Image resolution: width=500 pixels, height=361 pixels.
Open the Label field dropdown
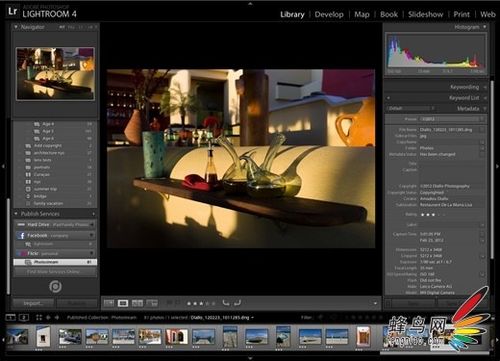(482, 225)
